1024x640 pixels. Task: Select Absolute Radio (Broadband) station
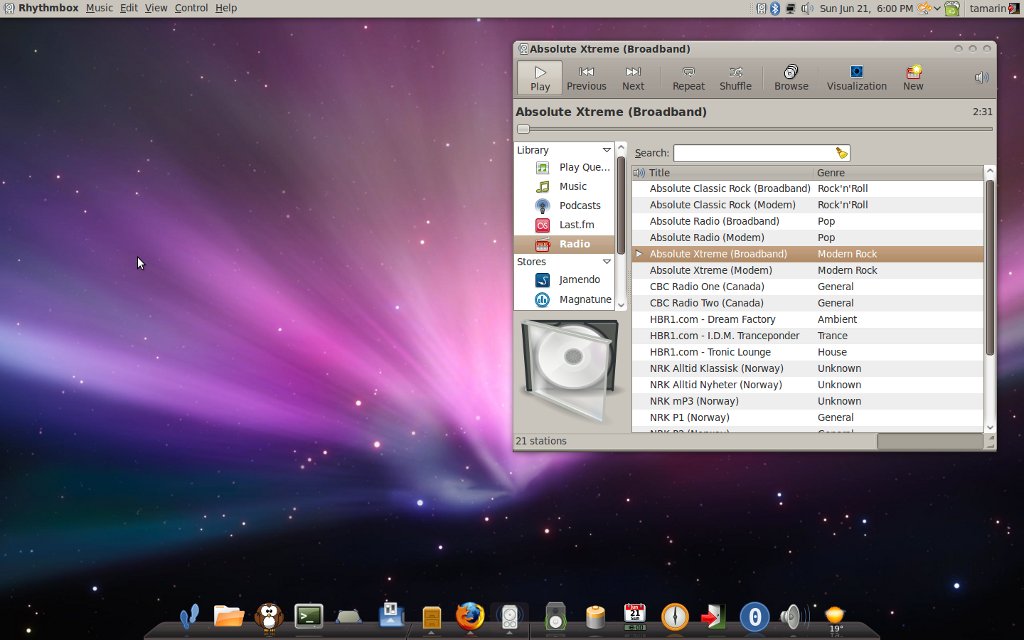(807, 221)
